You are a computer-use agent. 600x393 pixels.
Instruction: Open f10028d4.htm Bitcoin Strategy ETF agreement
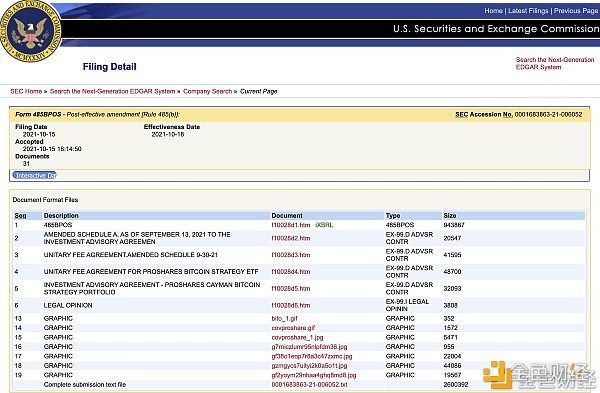pos(290,272)
